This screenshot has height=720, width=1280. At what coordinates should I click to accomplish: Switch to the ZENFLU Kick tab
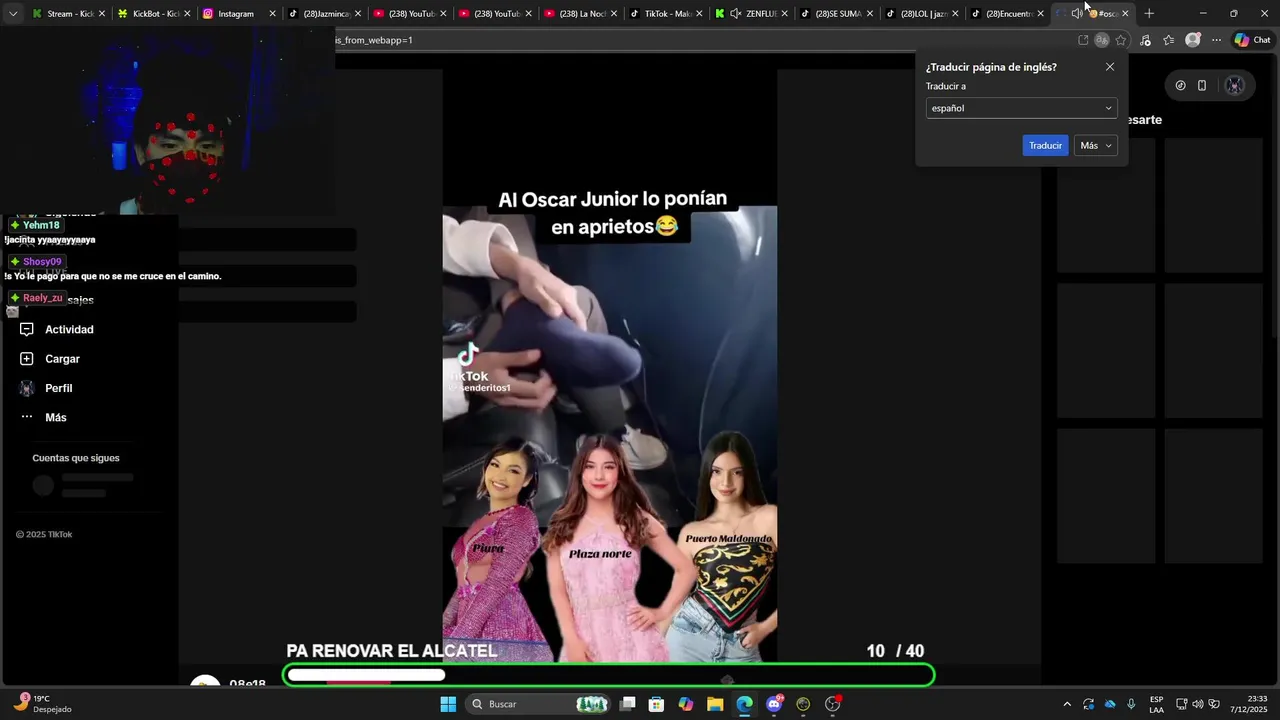(752, 13)
